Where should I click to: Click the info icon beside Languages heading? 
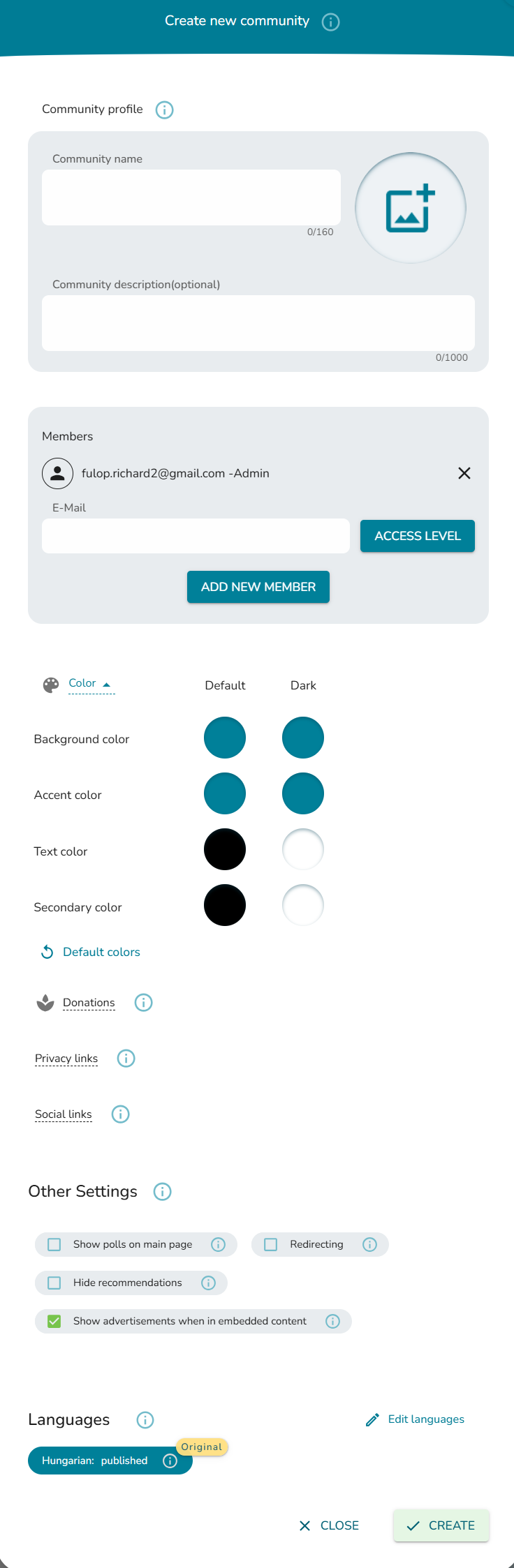click(145, 1420)
